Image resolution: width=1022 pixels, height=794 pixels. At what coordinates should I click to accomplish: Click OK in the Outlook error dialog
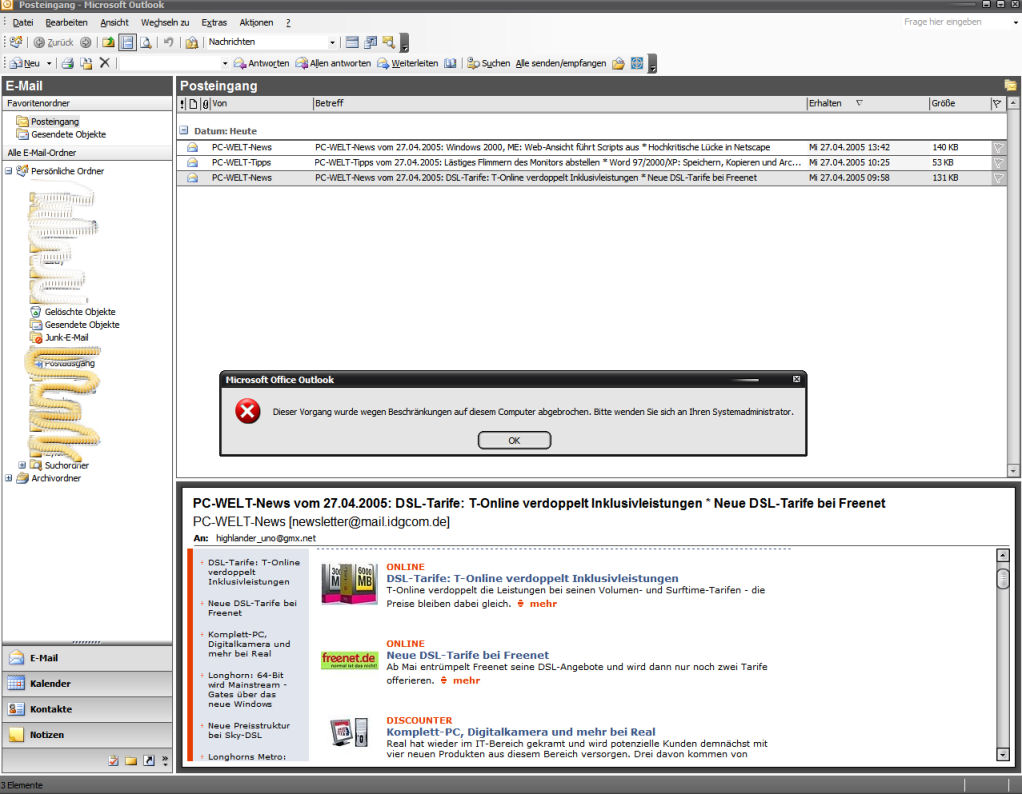514,441
